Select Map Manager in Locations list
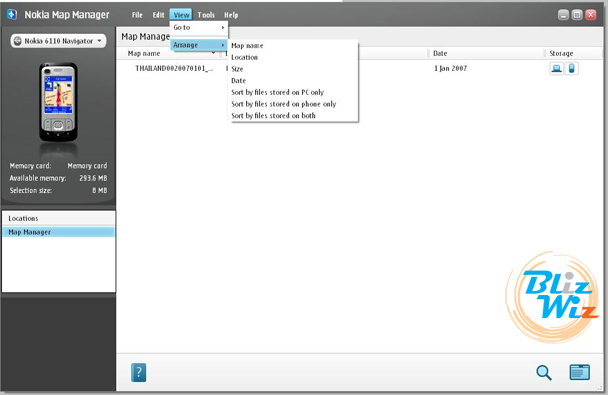 click(x=59, y=232)
